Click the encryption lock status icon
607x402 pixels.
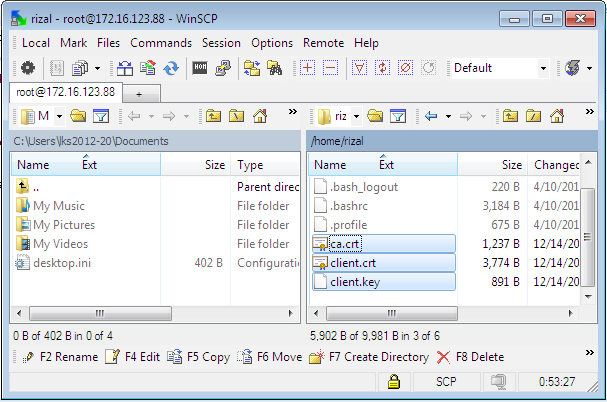point(394,381)
